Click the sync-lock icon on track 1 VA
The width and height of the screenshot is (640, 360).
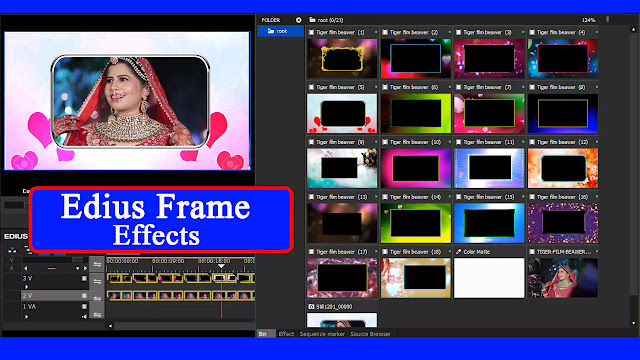(x=97, y=314)
